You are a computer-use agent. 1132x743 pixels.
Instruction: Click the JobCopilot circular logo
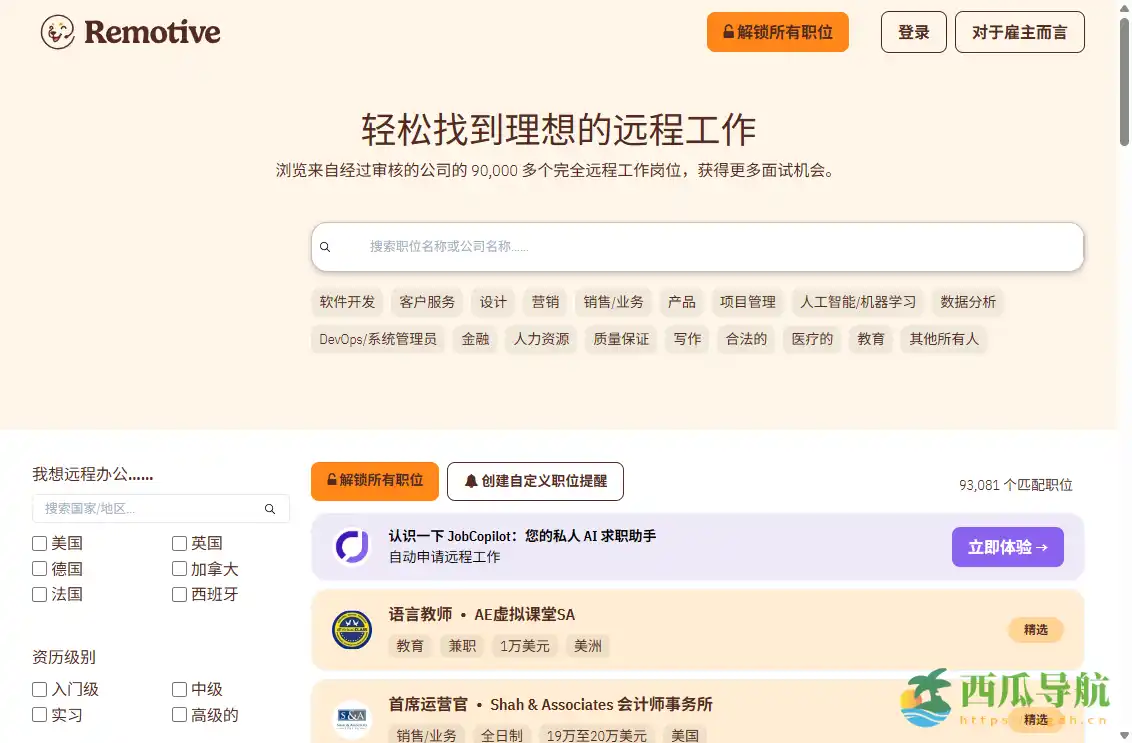click(x=351, y=547)
